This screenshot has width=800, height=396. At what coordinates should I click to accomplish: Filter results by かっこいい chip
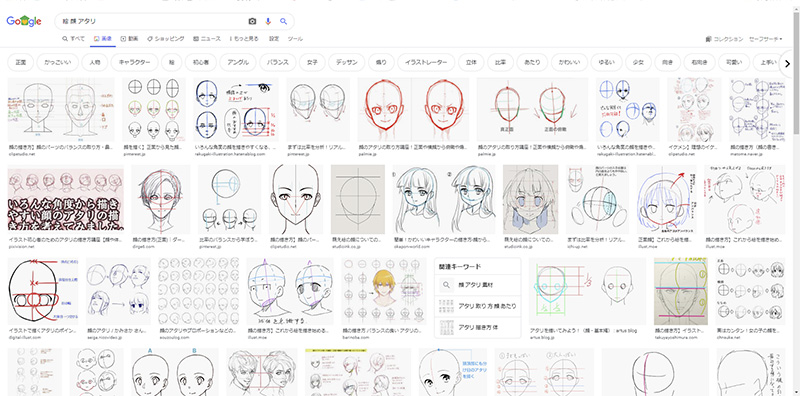58,62
